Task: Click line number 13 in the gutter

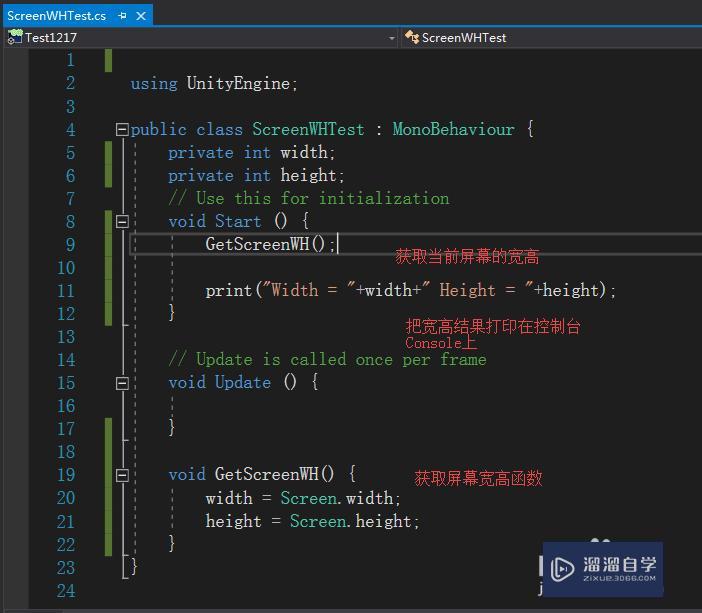Action: 66,337
